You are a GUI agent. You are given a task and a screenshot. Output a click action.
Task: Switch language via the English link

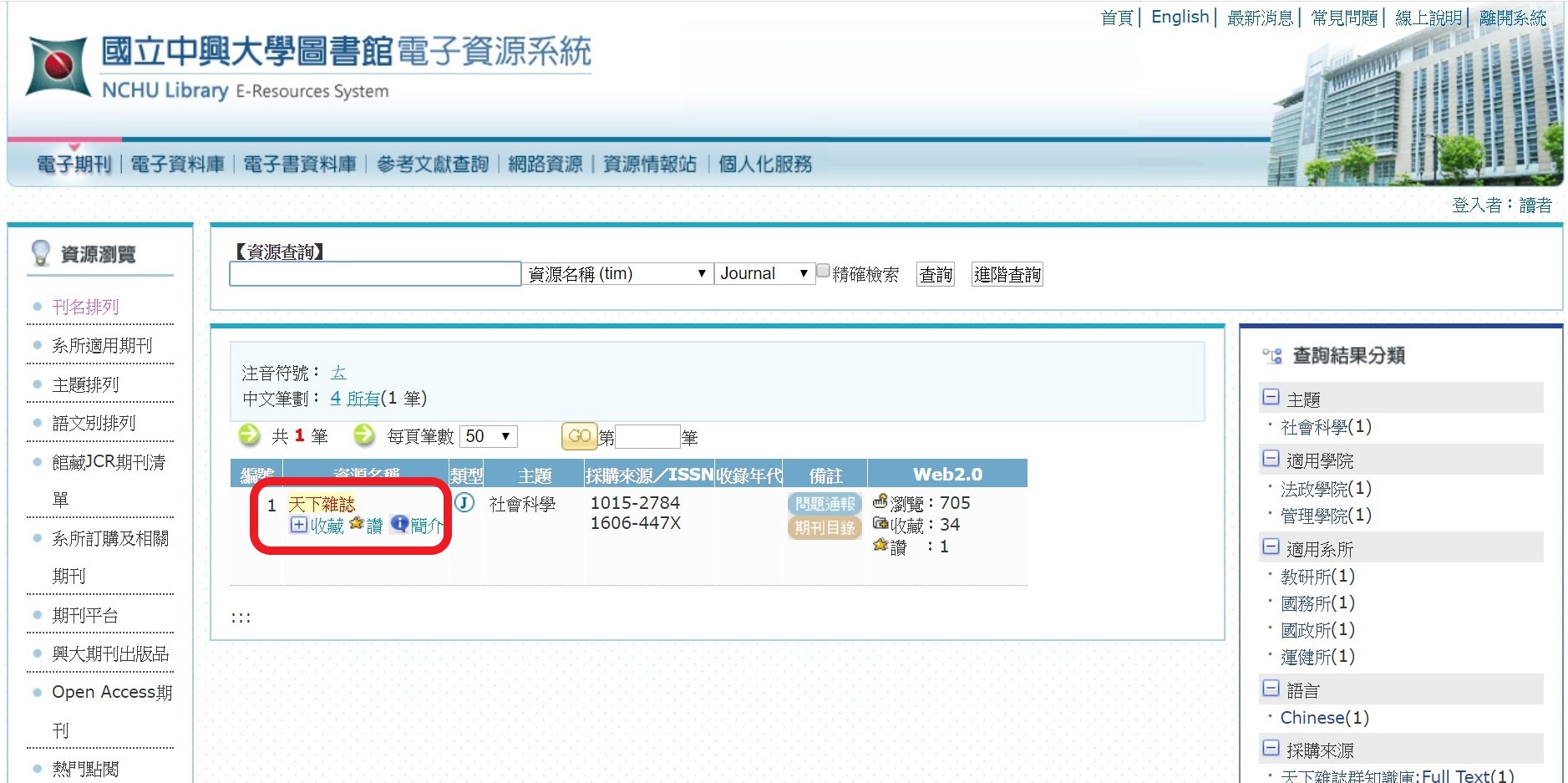(1180, 17)
